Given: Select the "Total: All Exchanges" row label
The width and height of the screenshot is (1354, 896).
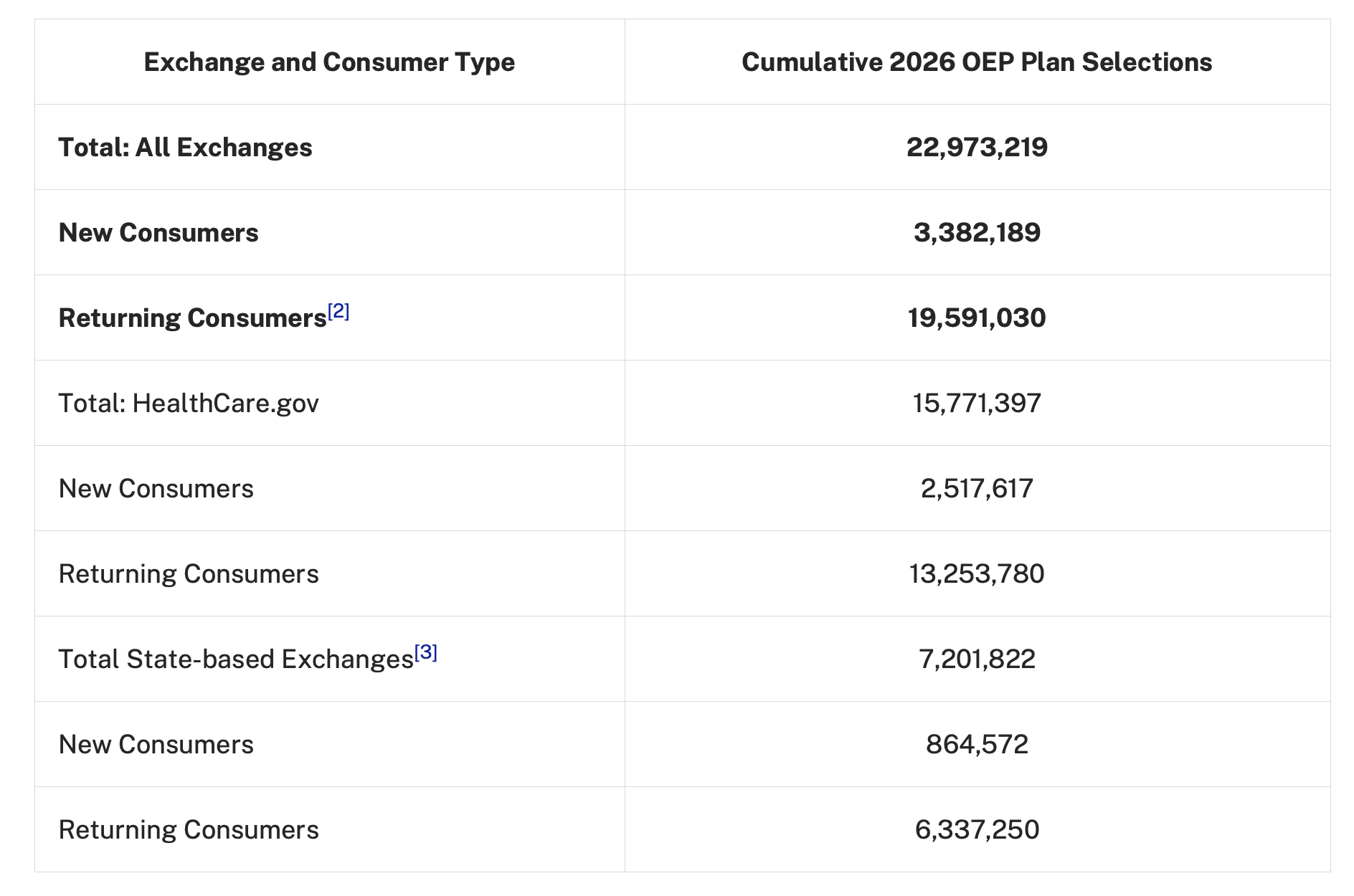Looking at the screenshot, I should (185, 148).
